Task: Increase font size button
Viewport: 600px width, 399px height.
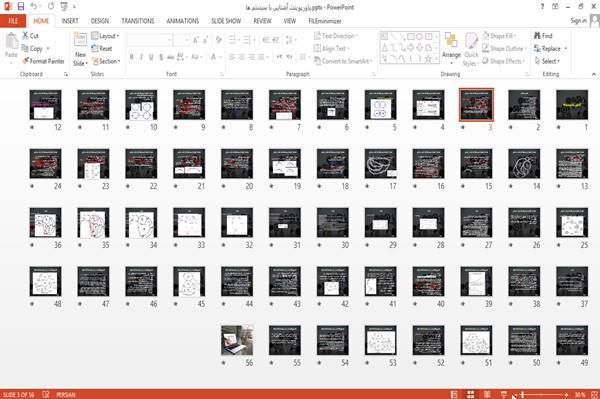Action: pos(196,40)
